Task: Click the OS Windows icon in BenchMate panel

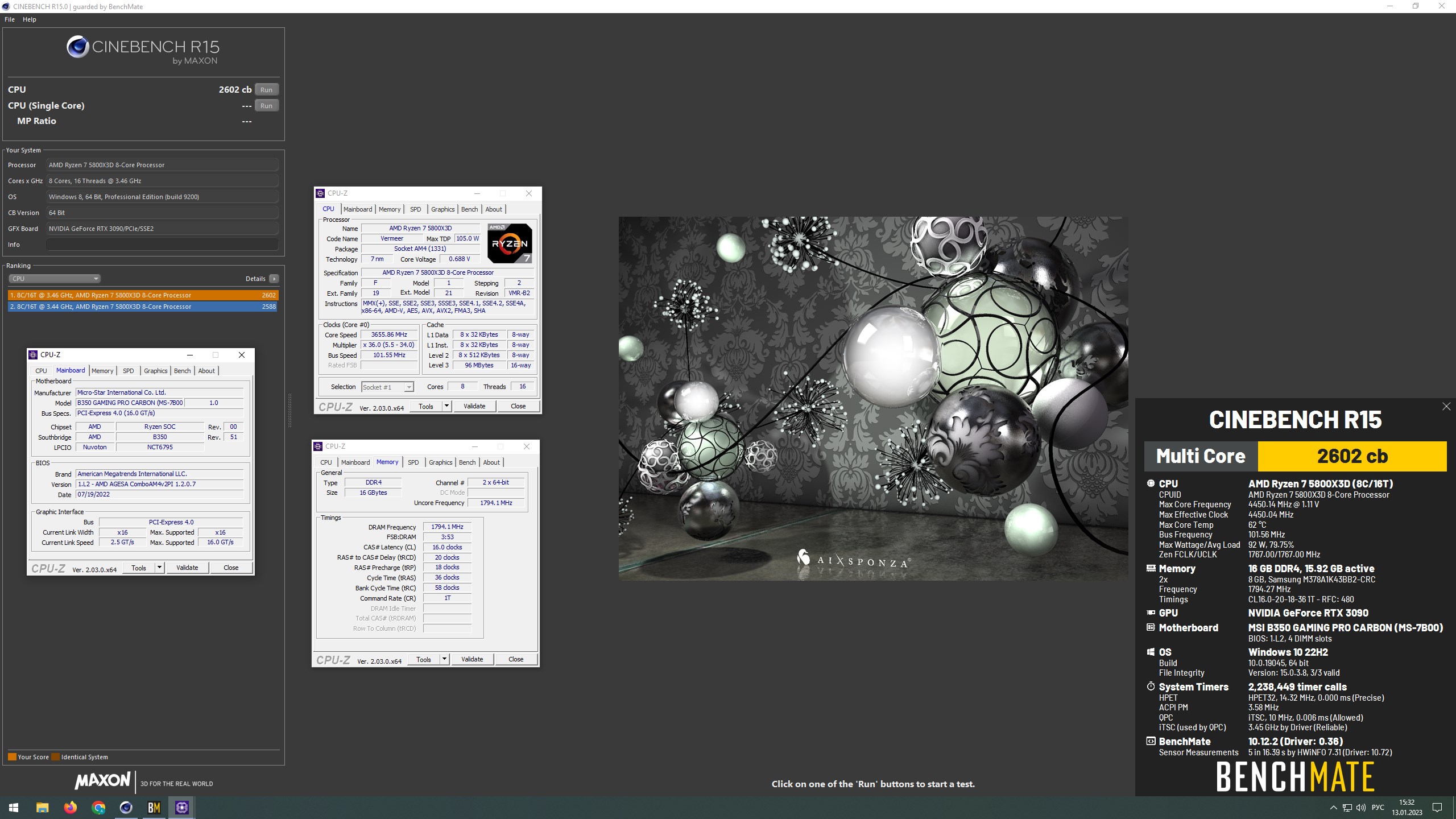Action: 1151,652
